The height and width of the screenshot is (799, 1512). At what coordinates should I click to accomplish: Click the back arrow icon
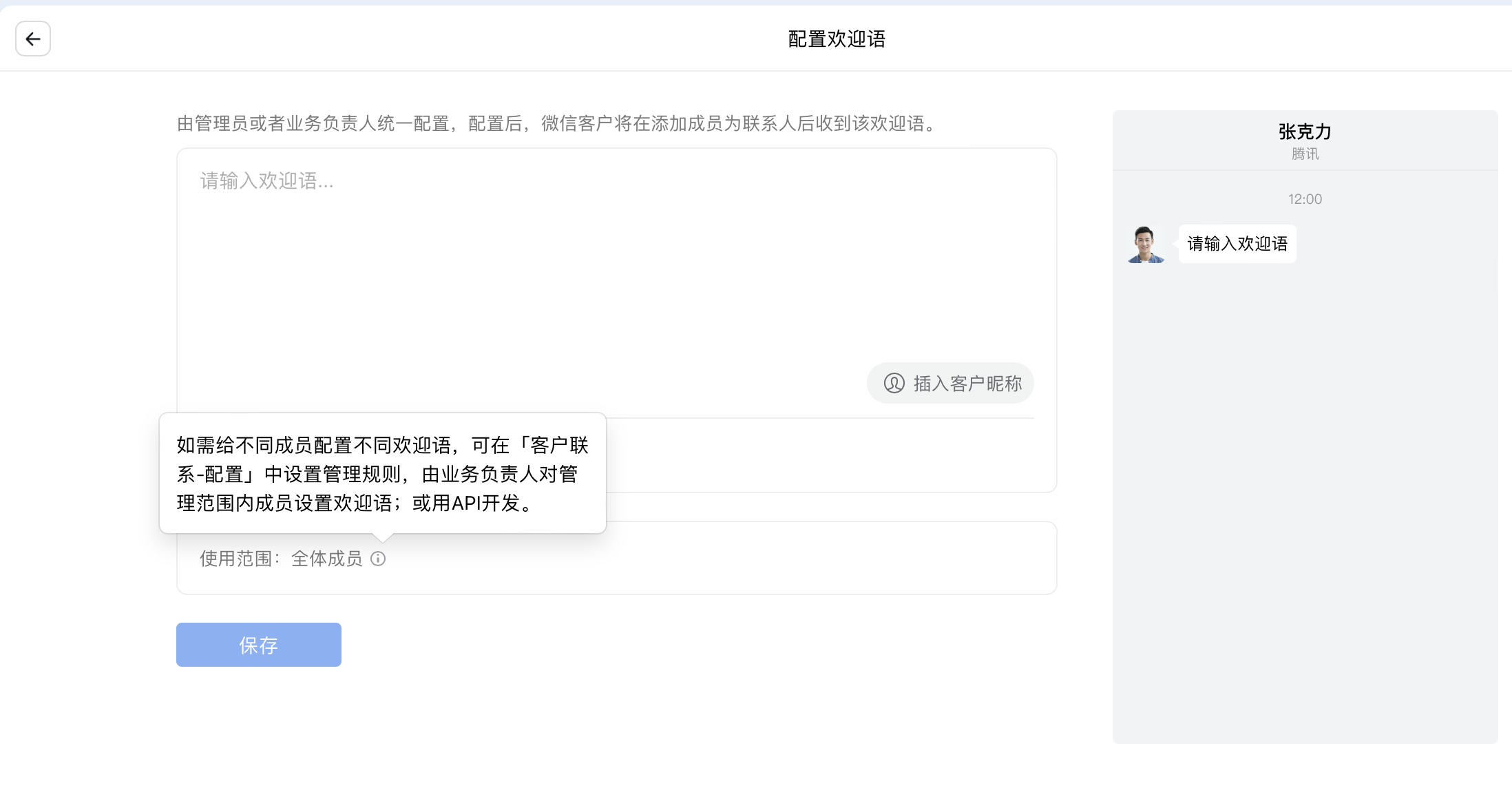click(x=33, y=39)
